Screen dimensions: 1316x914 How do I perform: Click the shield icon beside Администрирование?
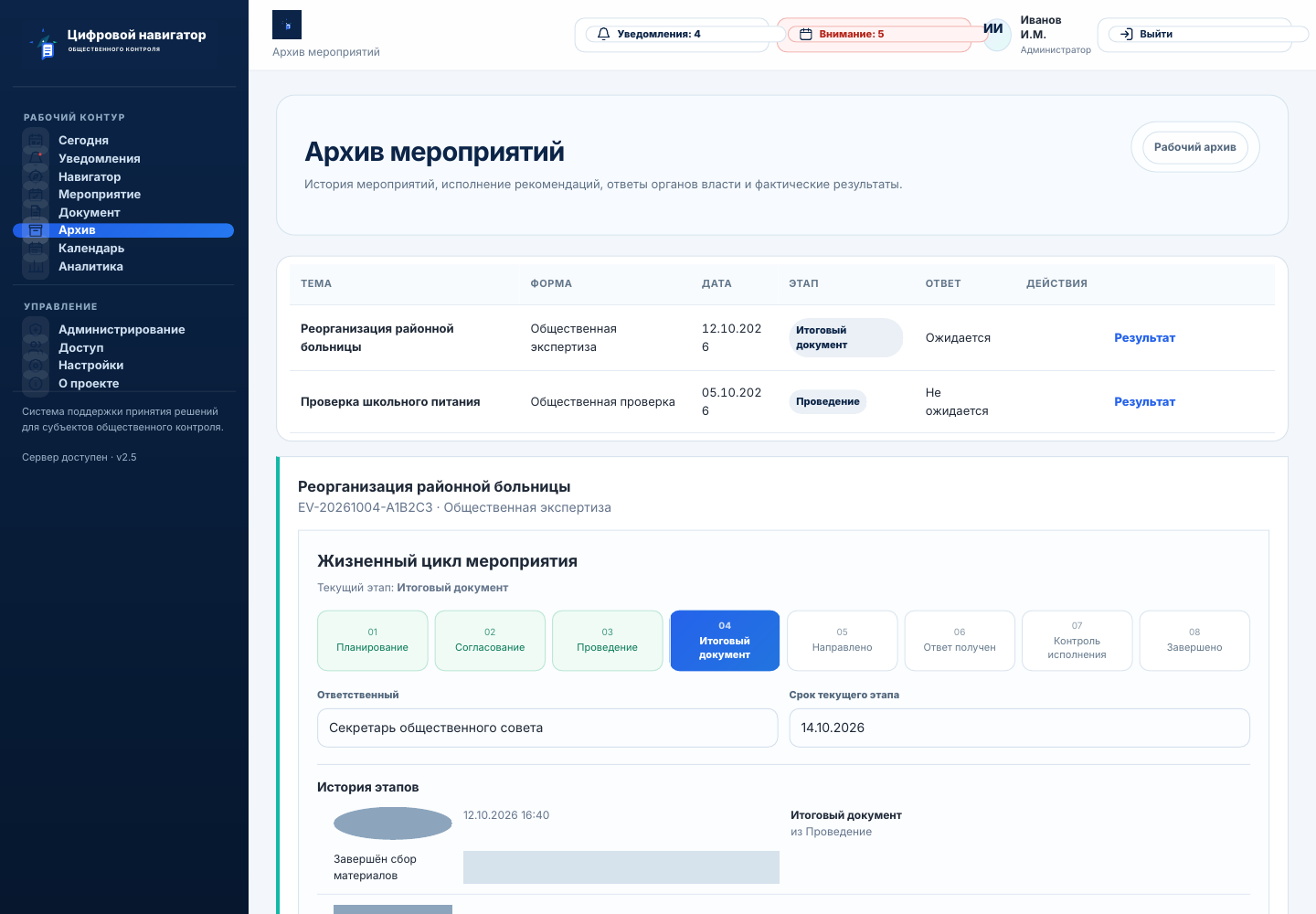click(x=36, y=330)
